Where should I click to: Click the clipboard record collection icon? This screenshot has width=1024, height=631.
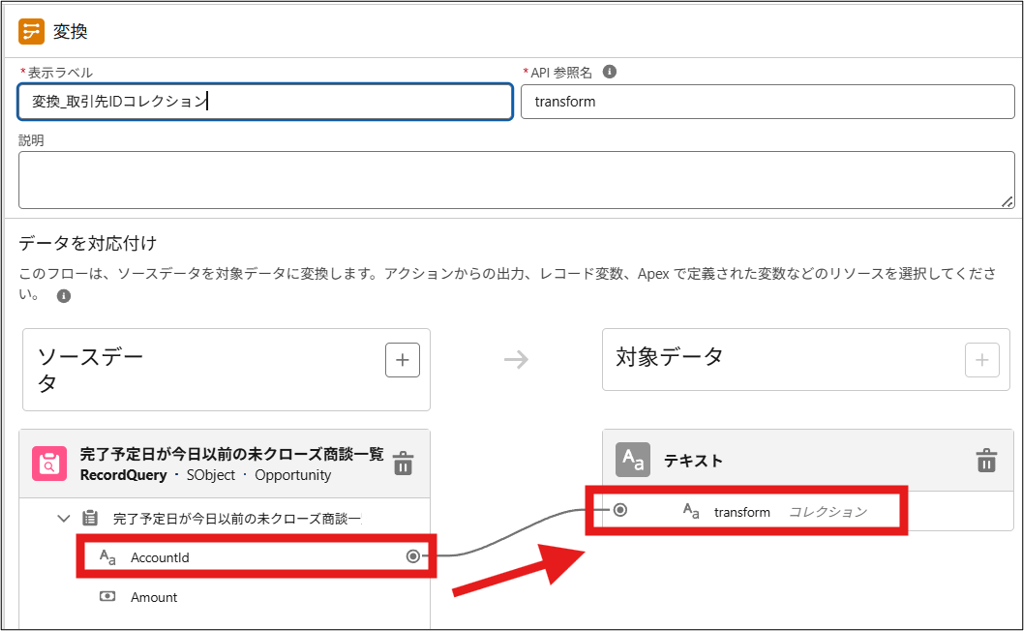pyautogui.click(x=90, y=519)
